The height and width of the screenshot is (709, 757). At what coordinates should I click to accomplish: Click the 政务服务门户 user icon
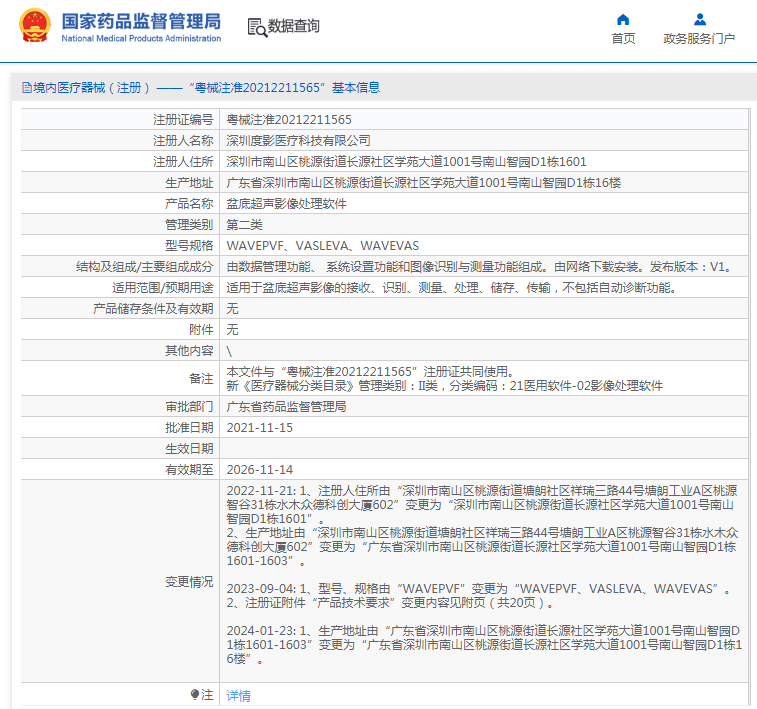(x=700, y=20)
